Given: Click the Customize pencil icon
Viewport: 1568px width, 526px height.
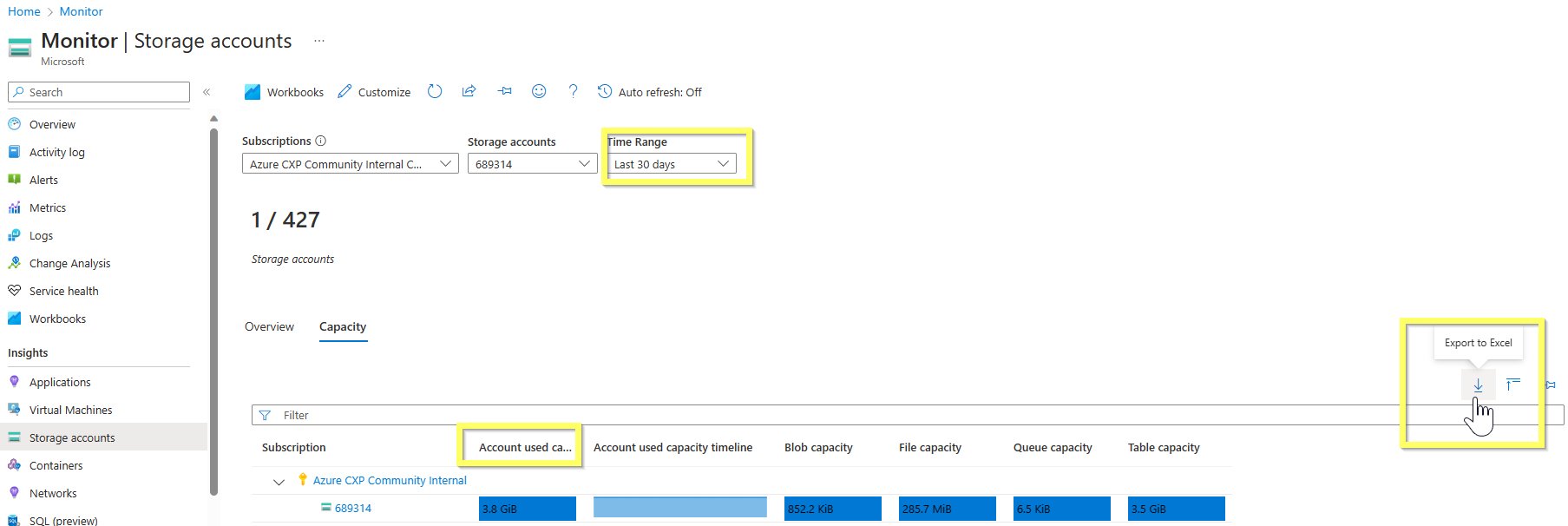Looking at the screenshot, I should pyautogui.click(x=344, y=91).
